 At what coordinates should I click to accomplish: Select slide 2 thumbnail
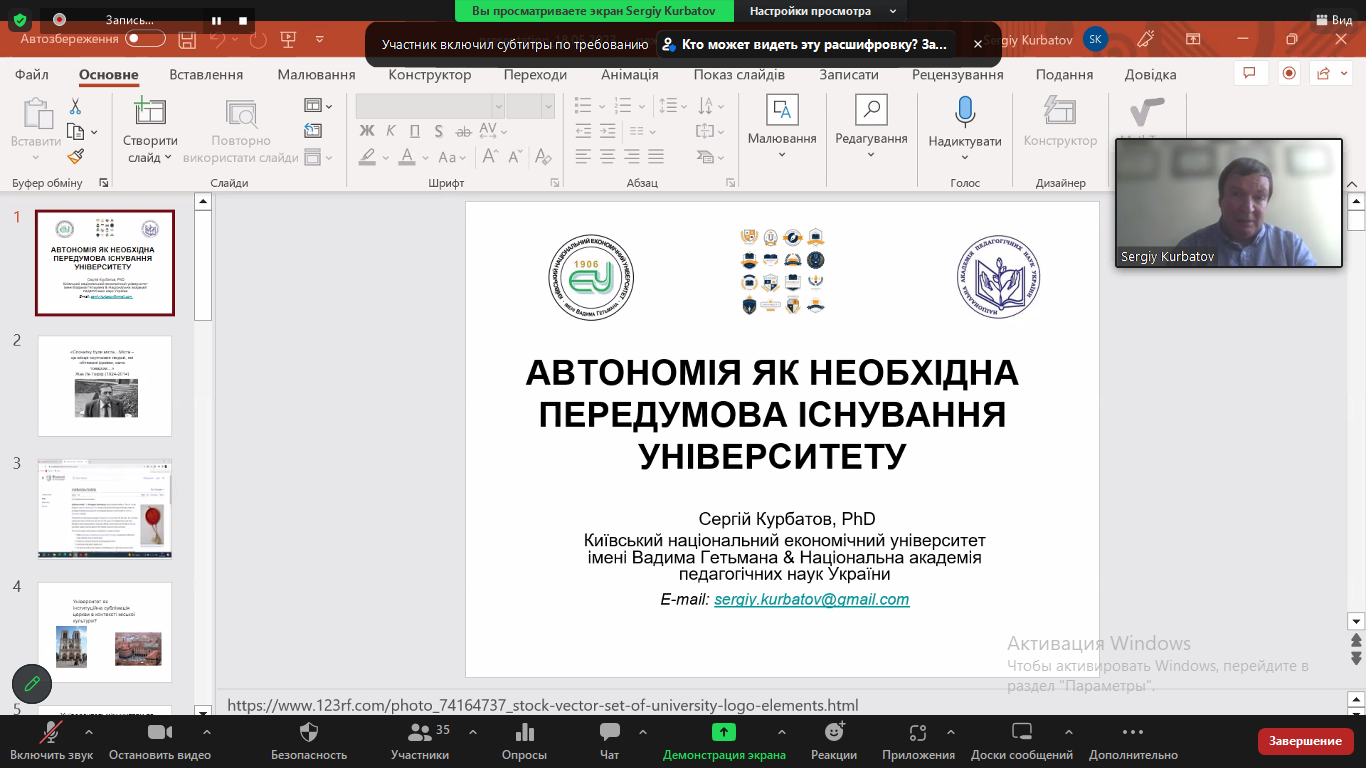[105, 386]
